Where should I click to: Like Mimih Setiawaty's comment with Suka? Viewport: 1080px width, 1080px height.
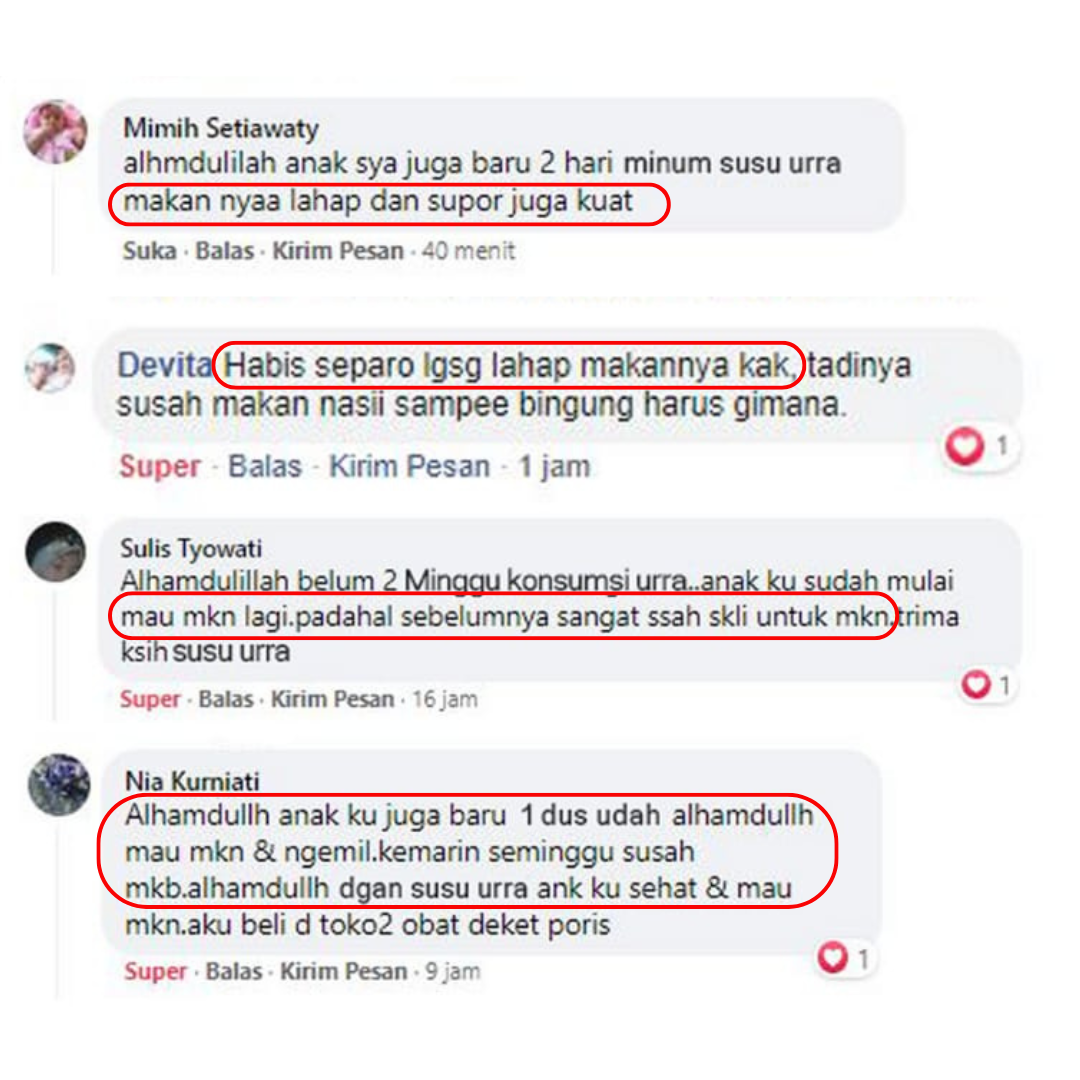click(149, 251)
